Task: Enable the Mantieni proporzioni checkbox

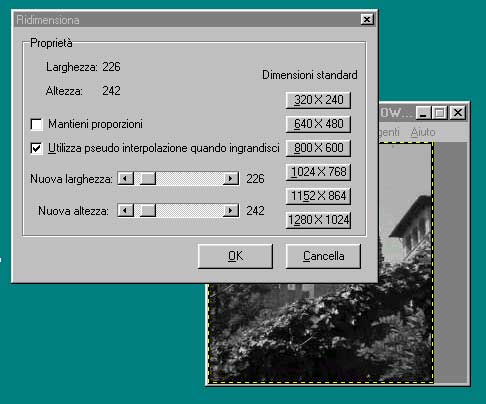Action: (x=36, y=124)
